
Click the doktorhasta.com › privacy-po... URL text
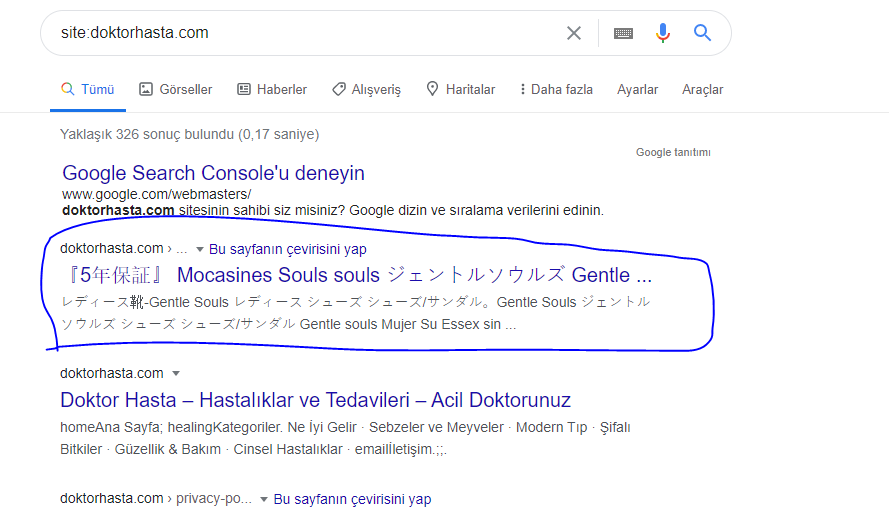(156, 499)
